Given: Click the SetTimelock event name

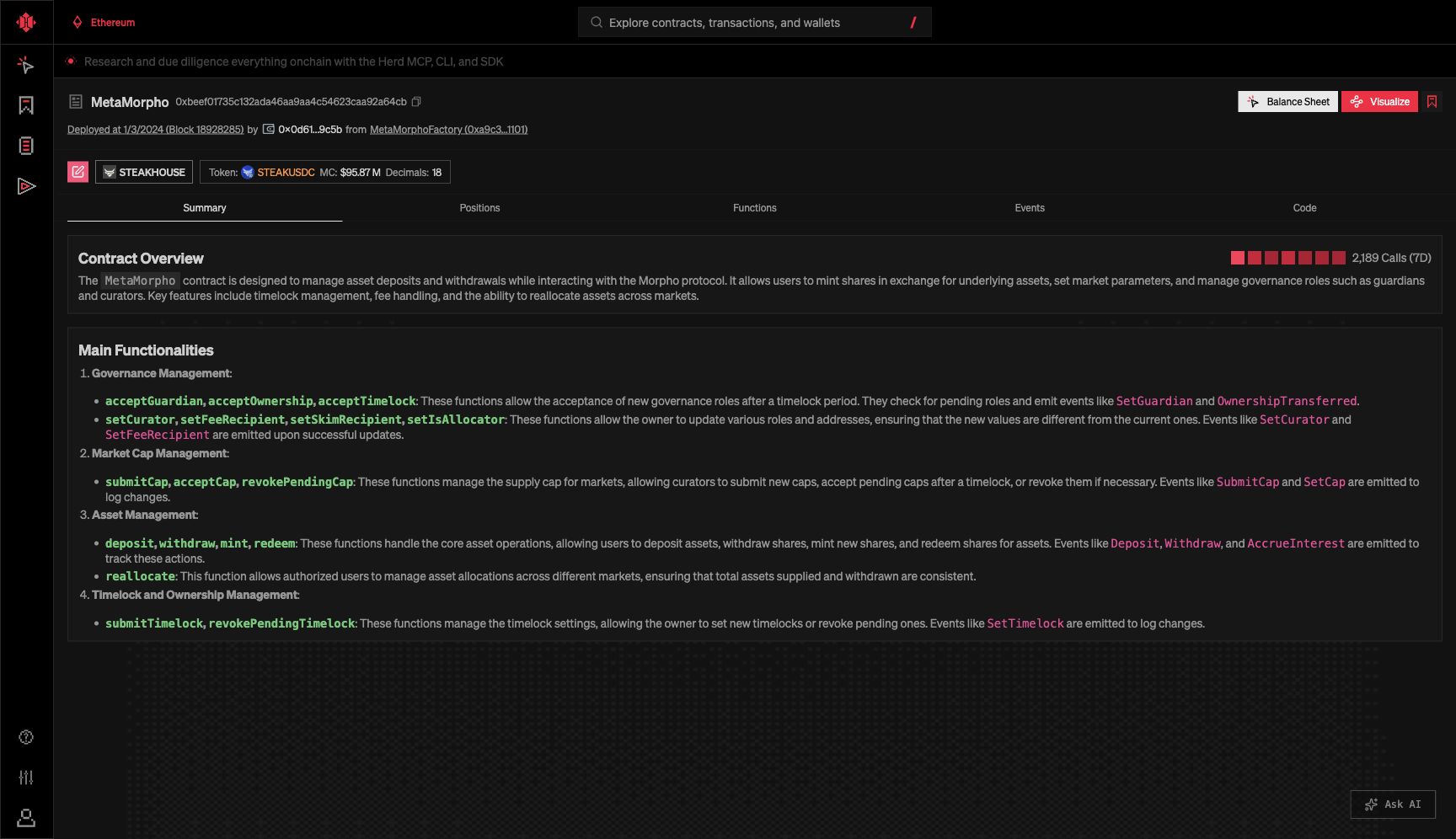Looking at the screenshot, I should pos(1025,623).
